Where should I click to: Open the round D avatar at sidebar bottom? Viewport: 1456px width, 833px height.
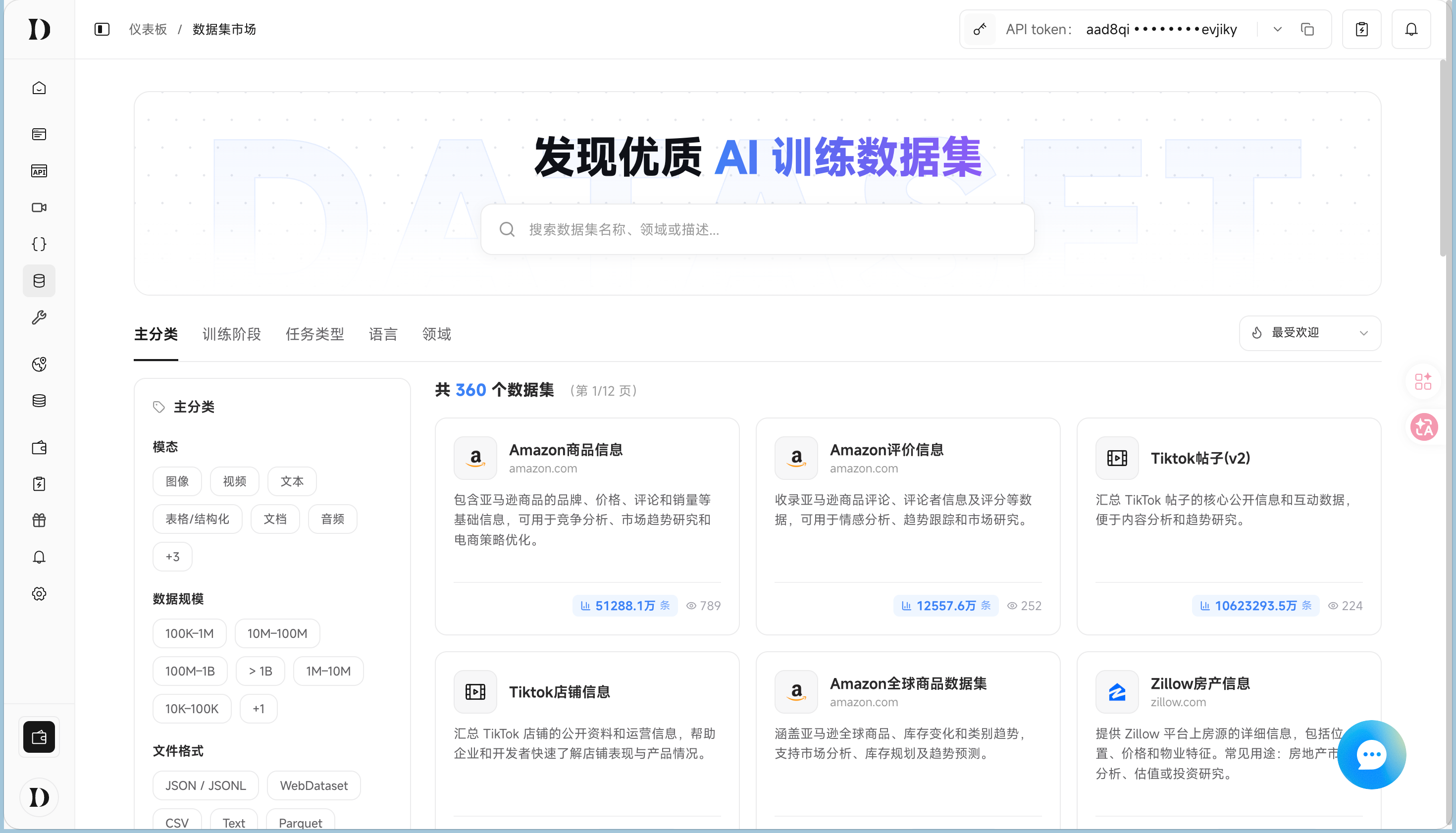coord(39,797)
